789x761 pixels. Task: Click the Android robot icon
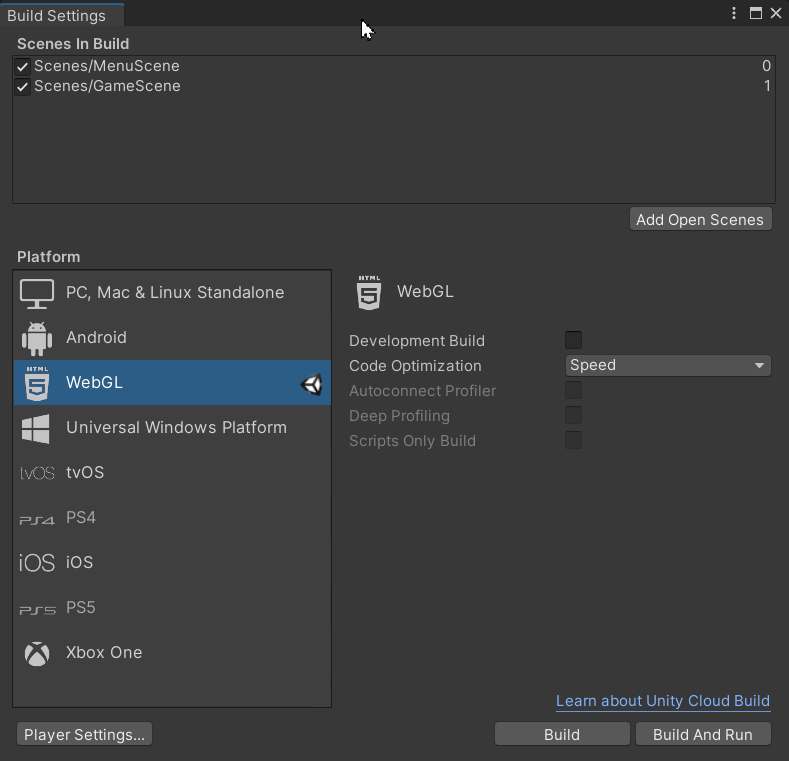click(37, 339)
